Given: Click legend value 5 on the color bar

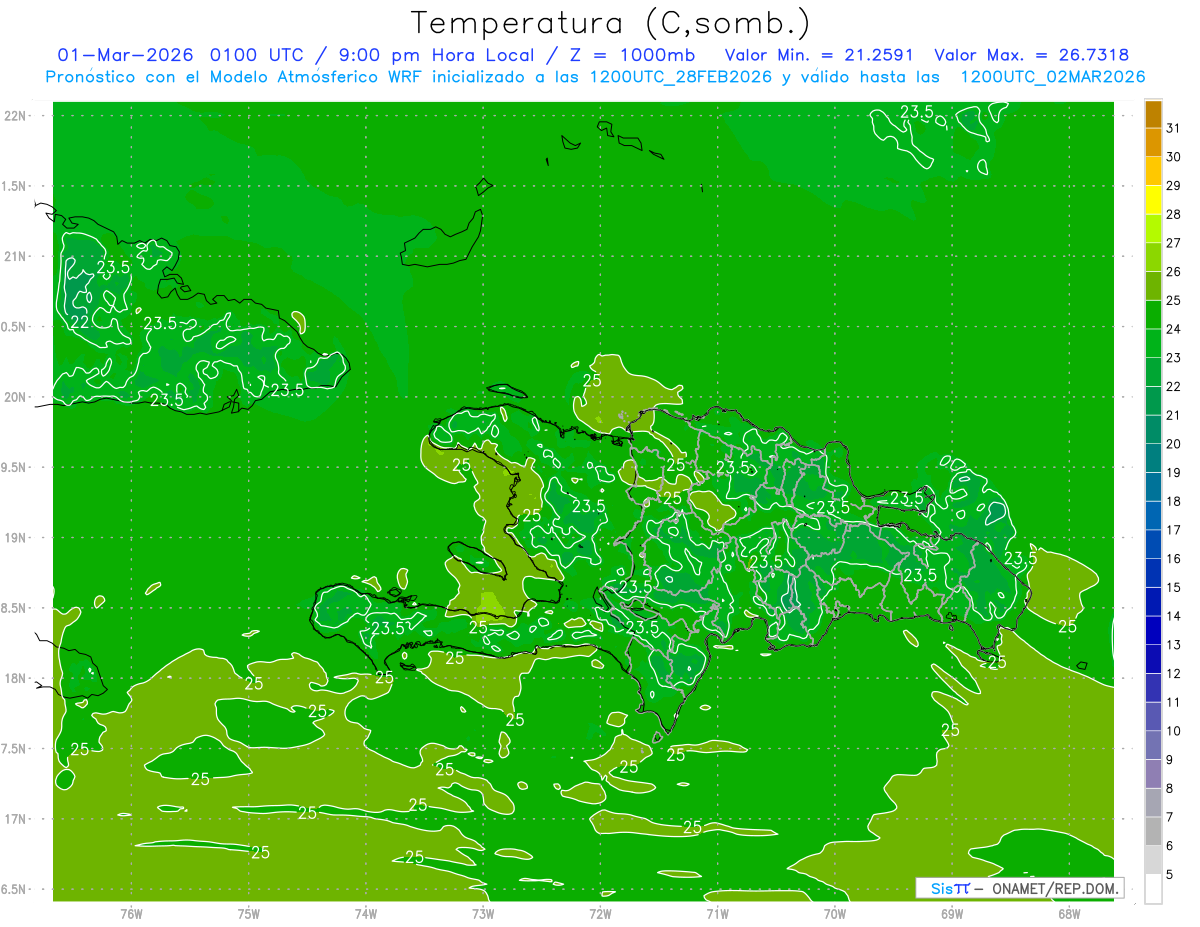Looking at the screenshot, I should [1171, 875].
